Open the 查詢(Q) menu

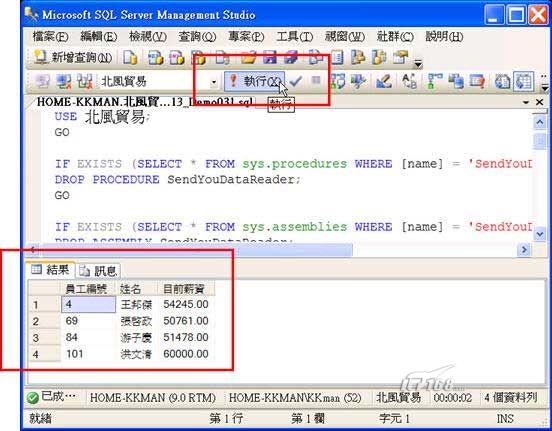(x=197, y=36)
